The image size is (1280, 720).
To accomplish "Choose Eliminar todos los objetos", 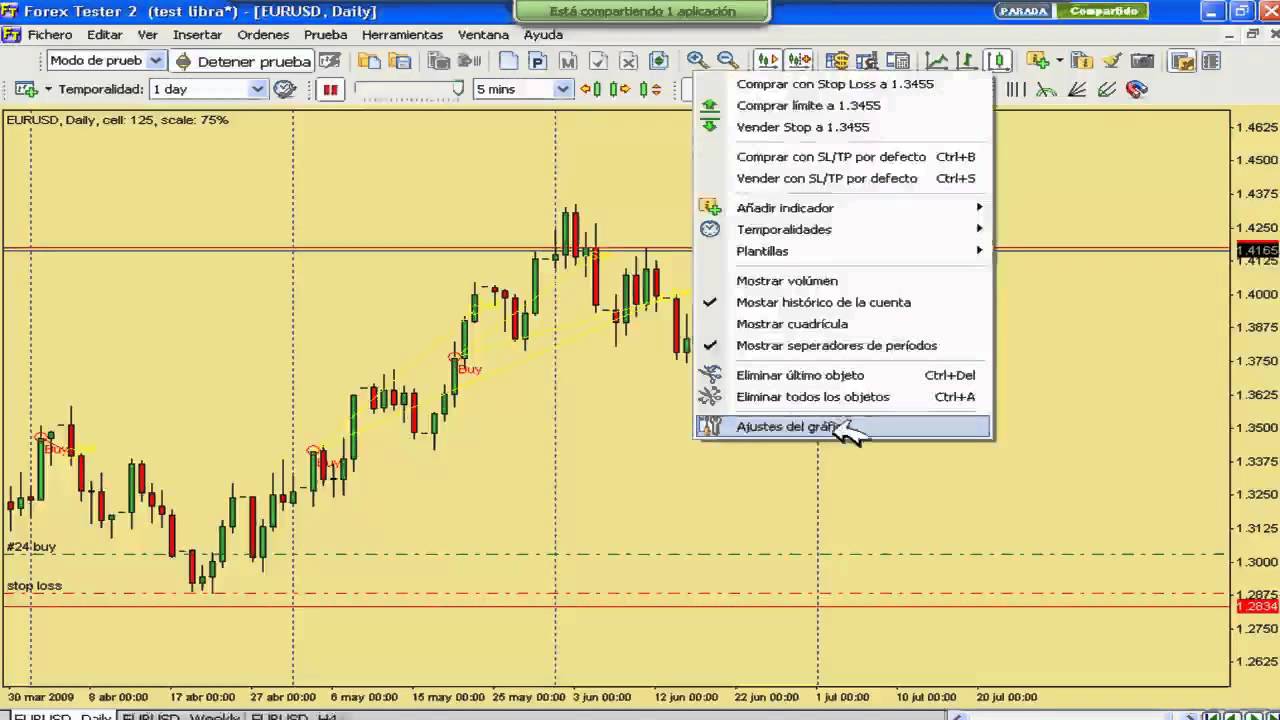I will tap(843, 397).
